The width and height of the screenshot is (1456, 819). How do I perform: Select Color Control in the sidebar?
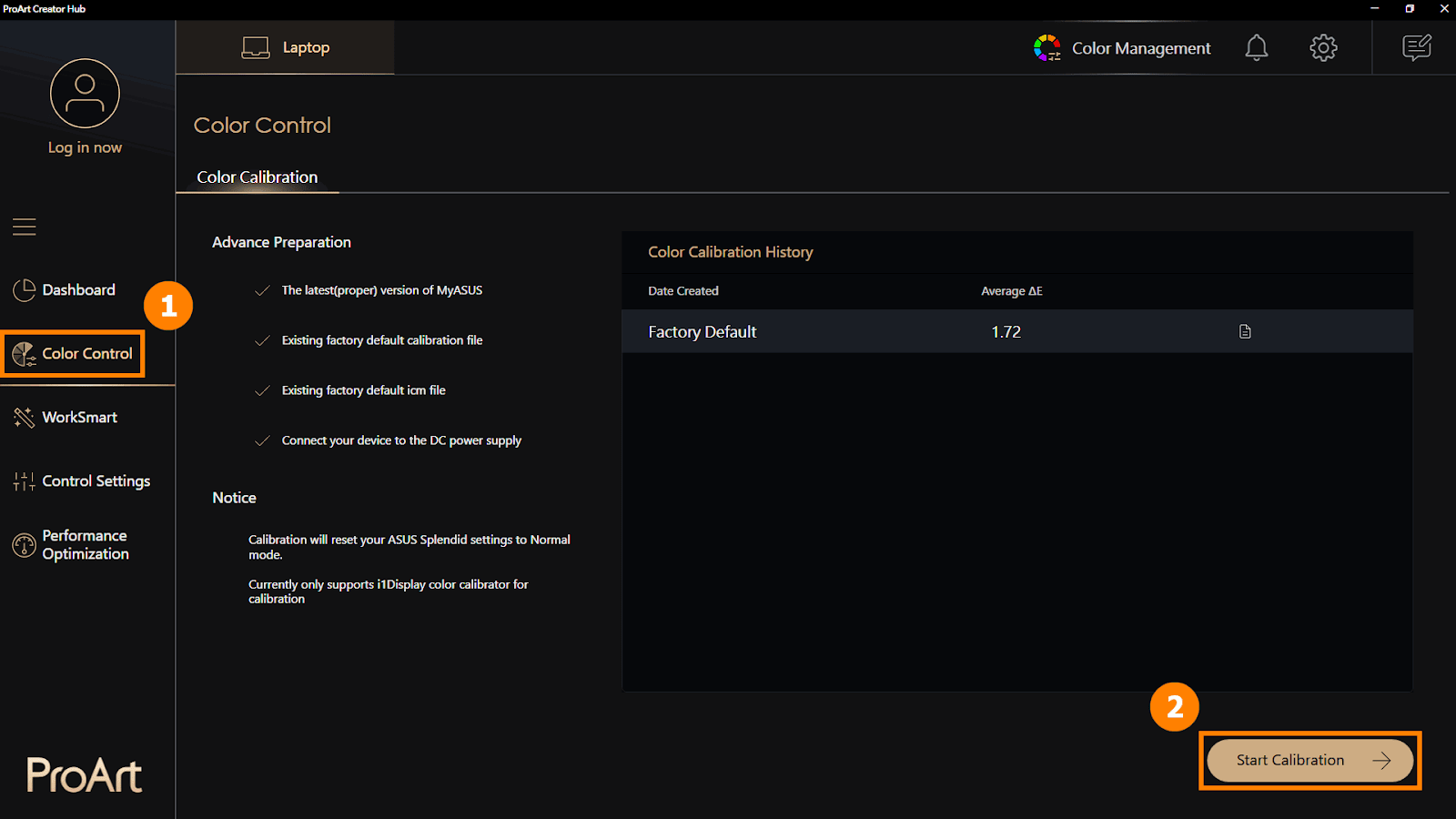click(x=73, y=353)
